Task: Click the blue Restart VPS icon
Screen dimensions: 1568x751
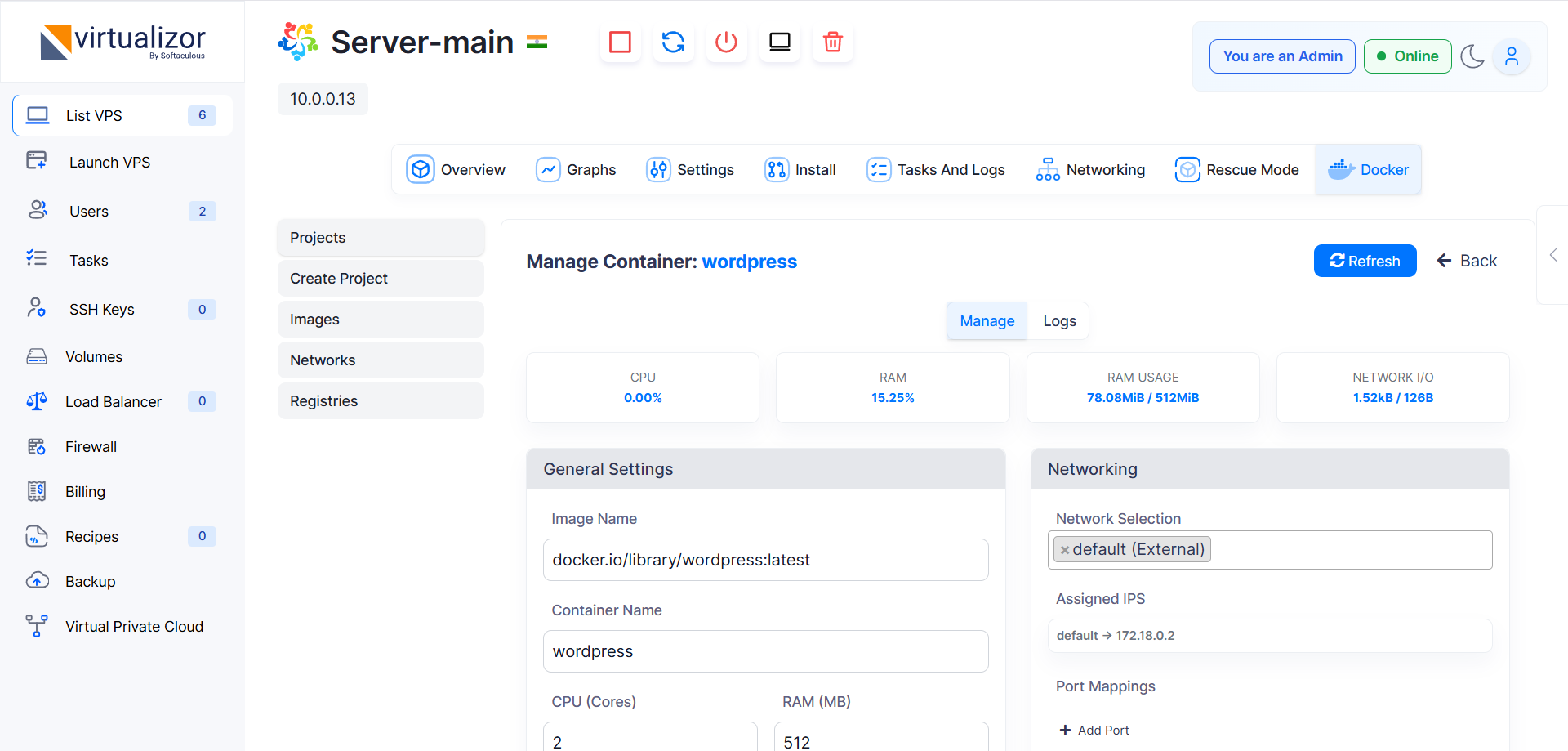Action: (x=673, y=42)
